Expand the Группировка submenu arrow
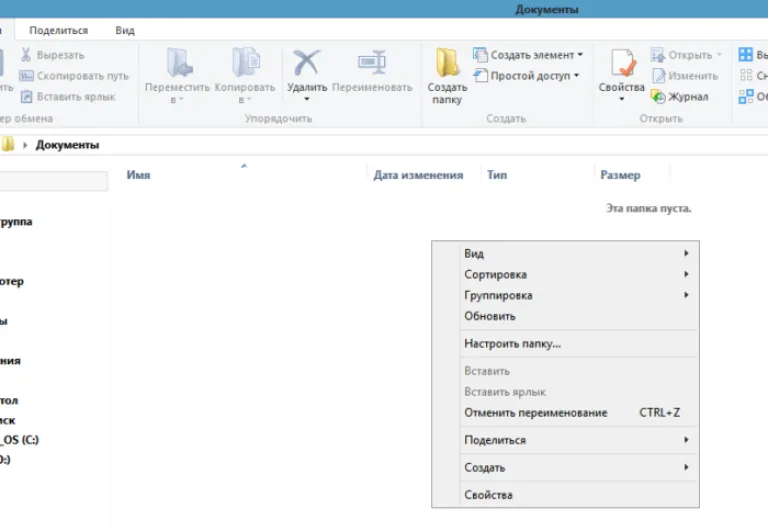 point(686,295)
